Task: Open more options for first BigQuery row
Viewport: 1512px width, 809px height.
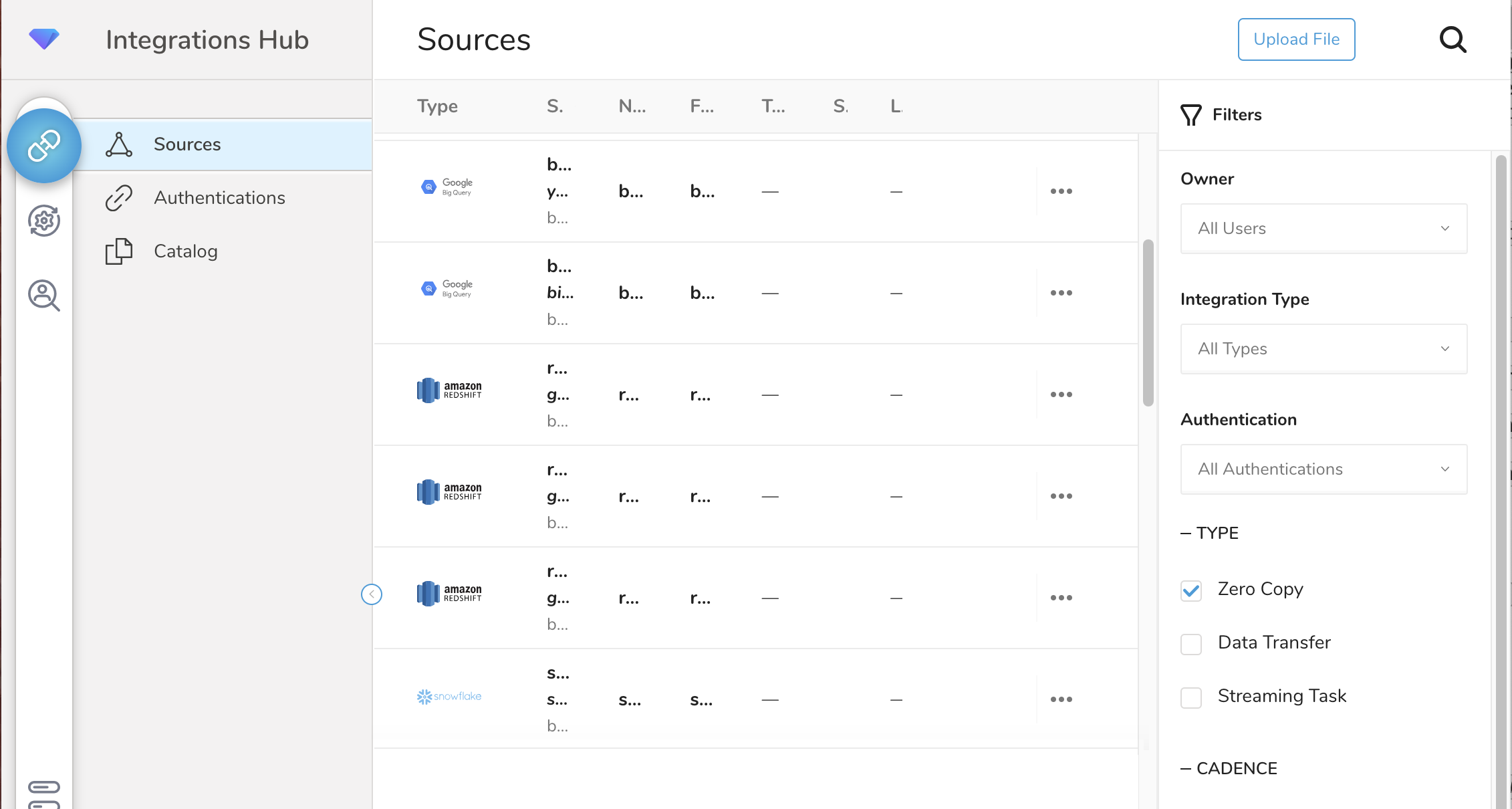Action: tap(1061, 191)
